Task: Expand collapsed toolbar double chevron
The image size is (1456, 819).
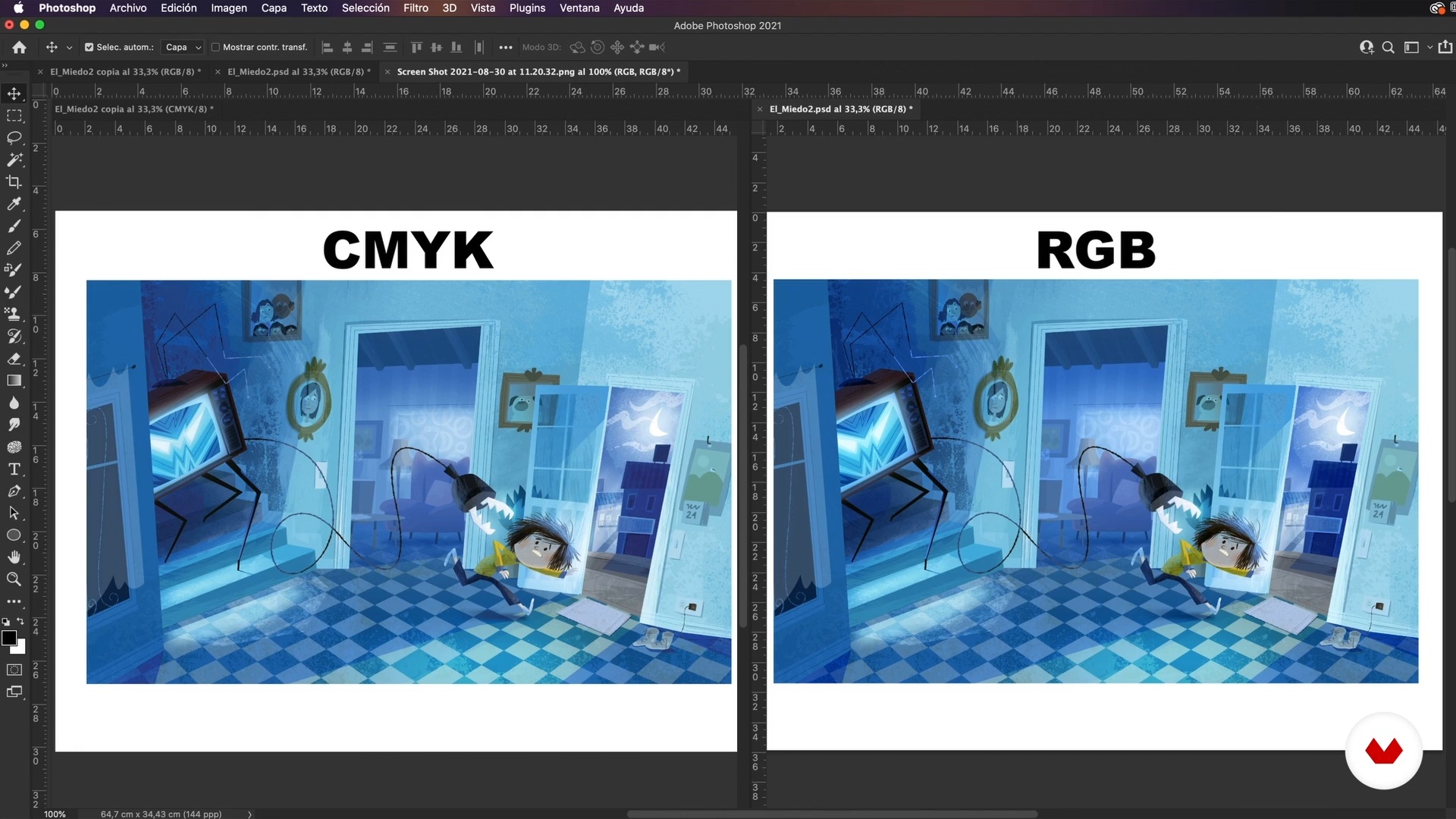Action: [5, 65]
